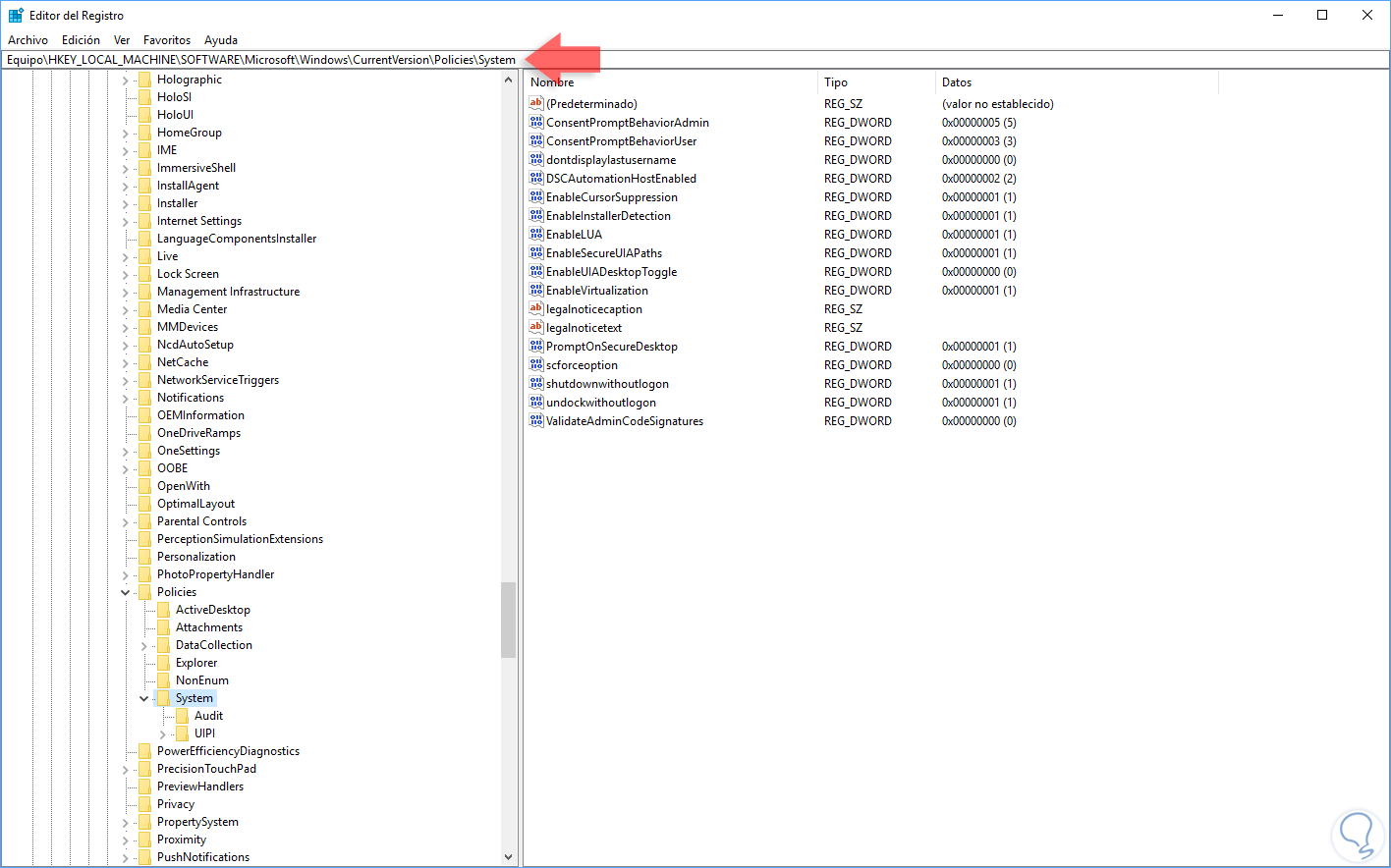Click the scforceoption DWORD icon

click(536, 365)
